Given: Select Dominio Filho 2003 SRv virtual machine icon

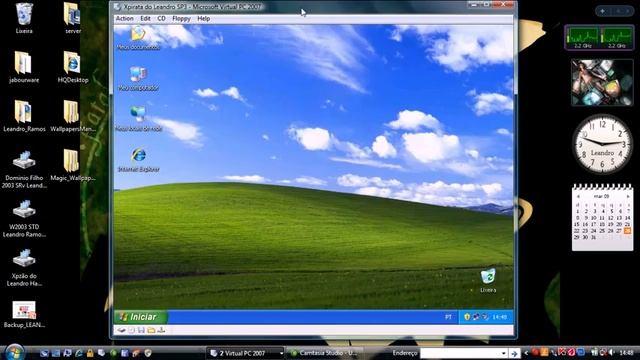Looking at the screenshot, I should (x=24, y=169).
